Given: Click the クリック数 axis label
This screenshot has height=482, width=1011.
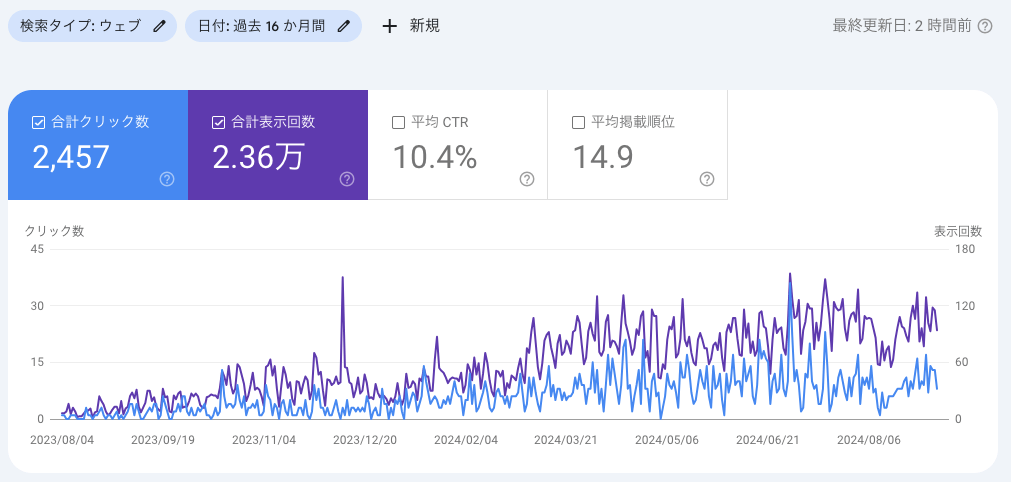Looking at the screenshot, I should tap(54, 231).
